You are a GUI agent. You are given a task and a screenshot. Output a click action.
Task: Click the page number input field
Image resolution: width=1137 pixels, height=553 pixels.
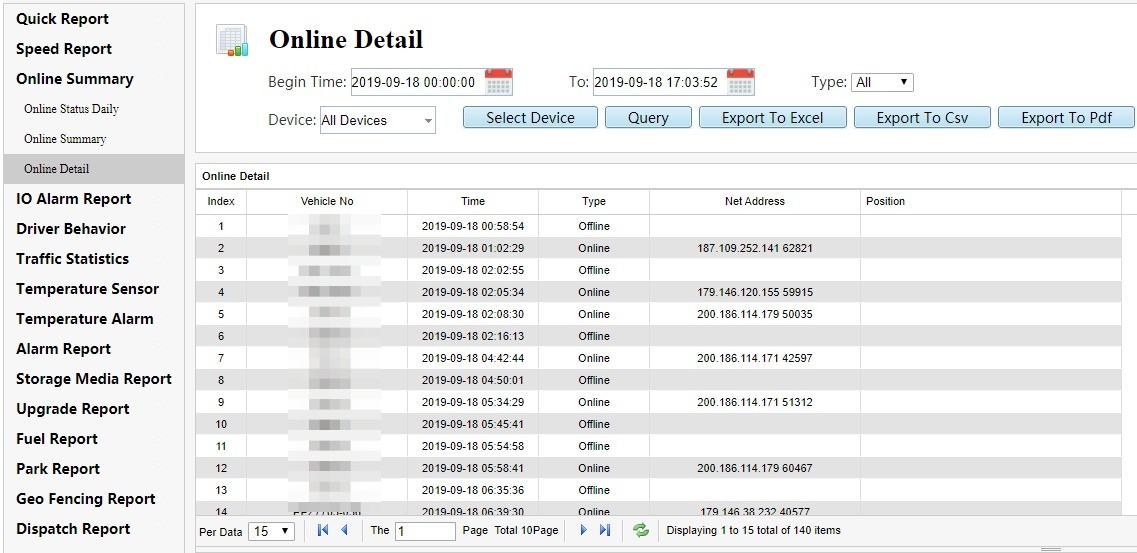point(425,532)
